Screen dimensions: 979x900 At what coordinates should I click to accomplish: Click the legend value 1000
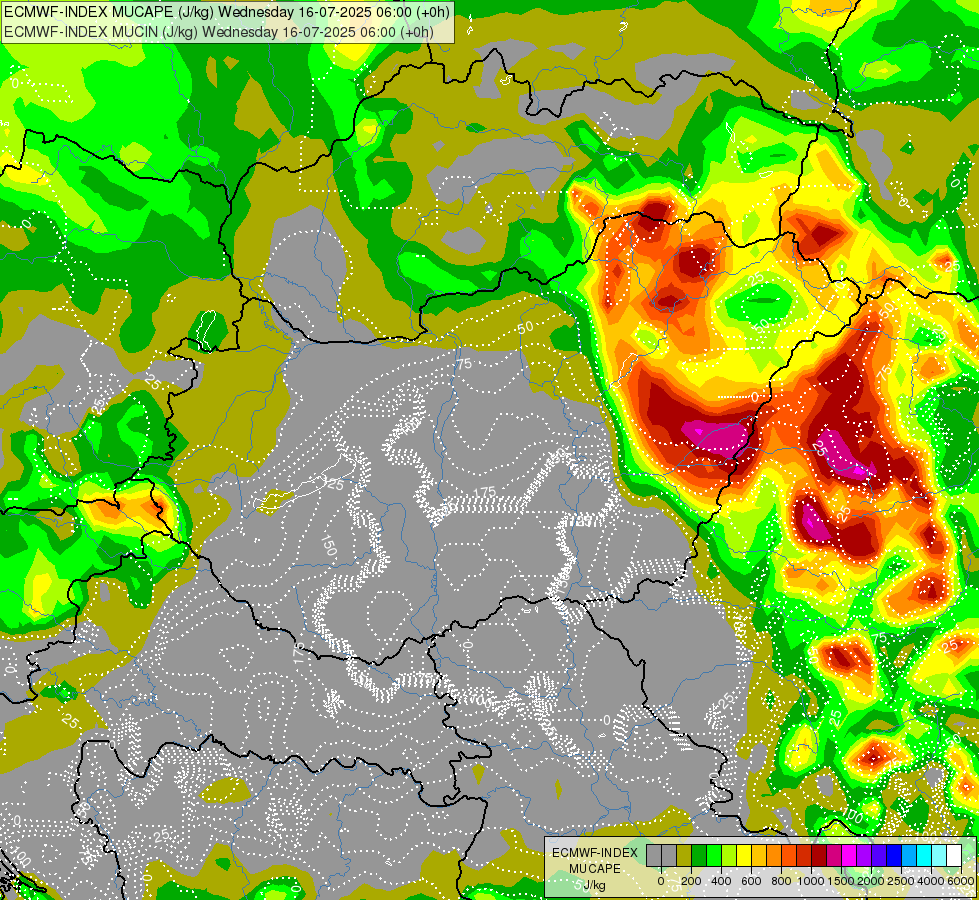(x=811, y=881)
